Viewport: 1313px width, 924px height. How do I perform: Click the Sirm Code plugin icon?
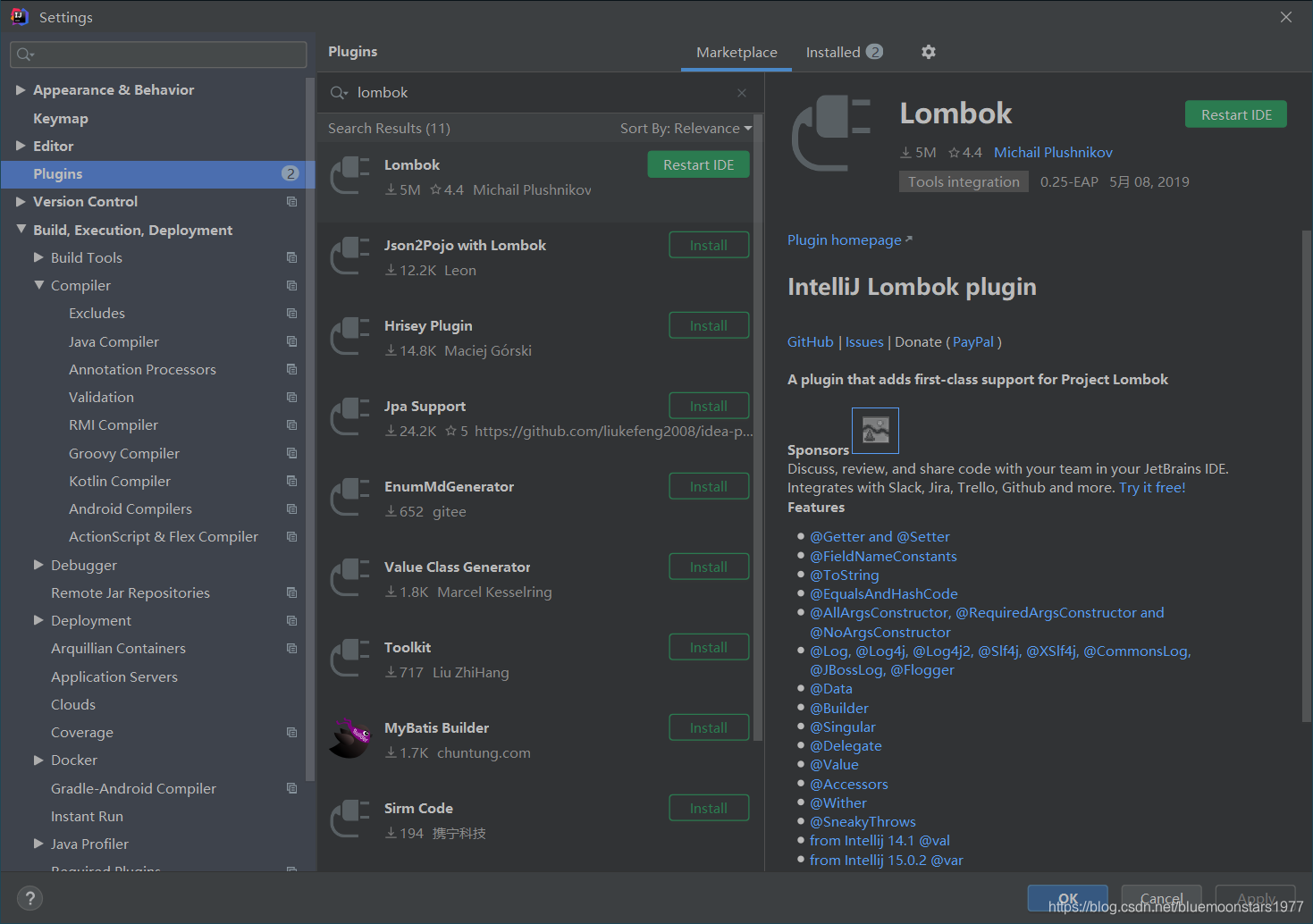(349, 819)
